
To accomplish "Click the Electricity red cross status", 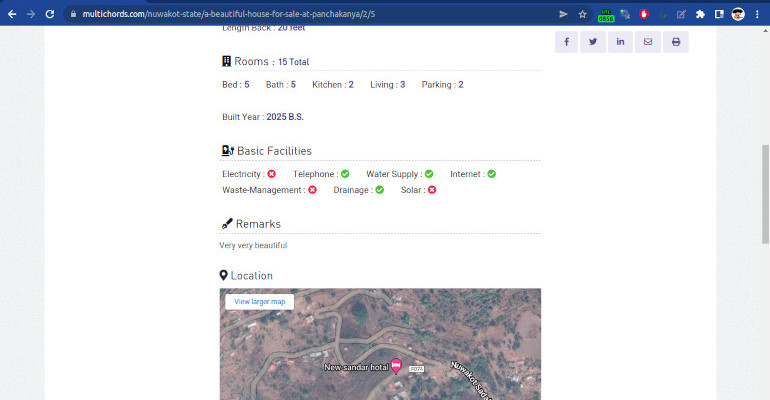I will (x=272, y=174).
